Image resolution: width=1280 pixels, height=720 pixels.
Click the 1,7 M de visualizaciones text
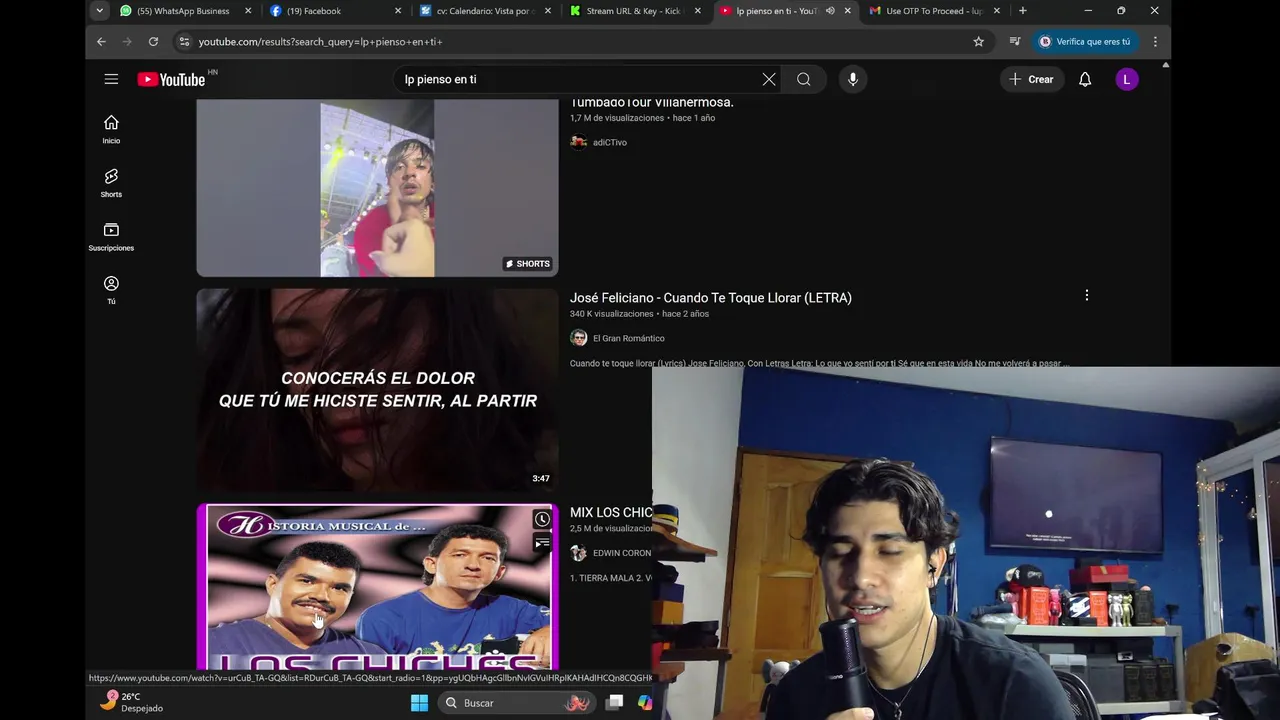click(x=617, y=118)
